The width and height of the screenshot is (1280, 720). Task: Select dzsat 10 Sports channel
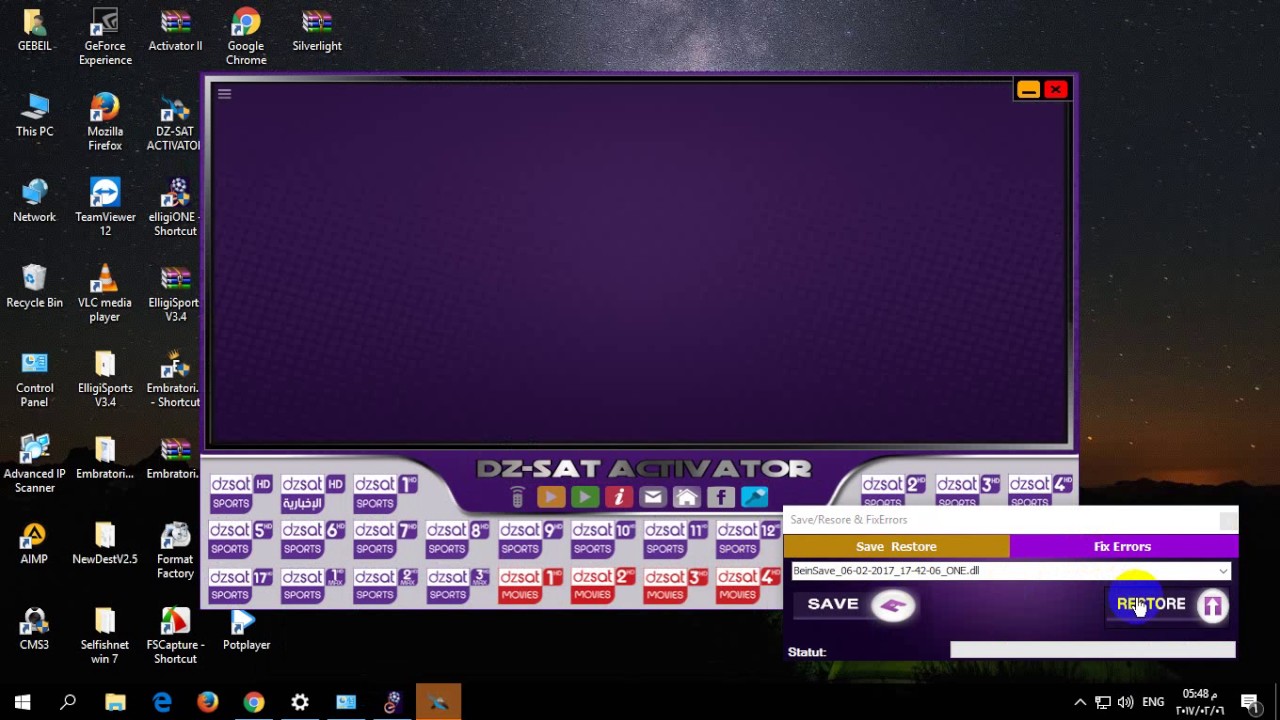tap(603, 538)
